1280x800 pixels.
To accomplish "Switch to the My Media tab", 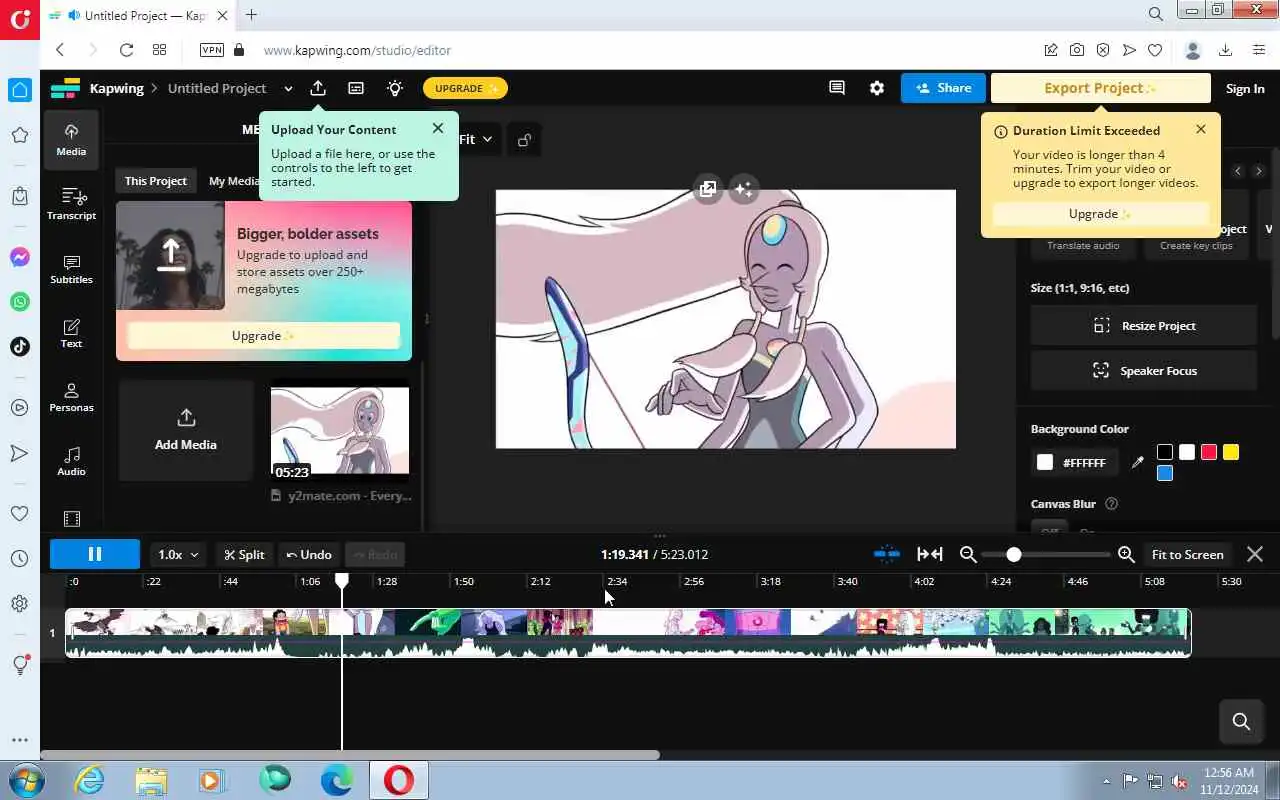I will click(234, 181).
